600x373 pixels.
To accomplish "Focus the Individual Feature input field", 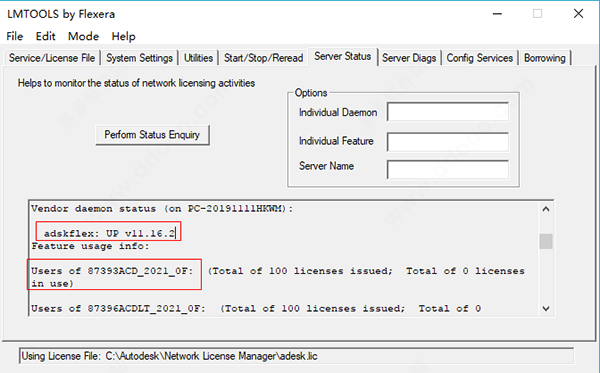I will (x=448, y=142).
